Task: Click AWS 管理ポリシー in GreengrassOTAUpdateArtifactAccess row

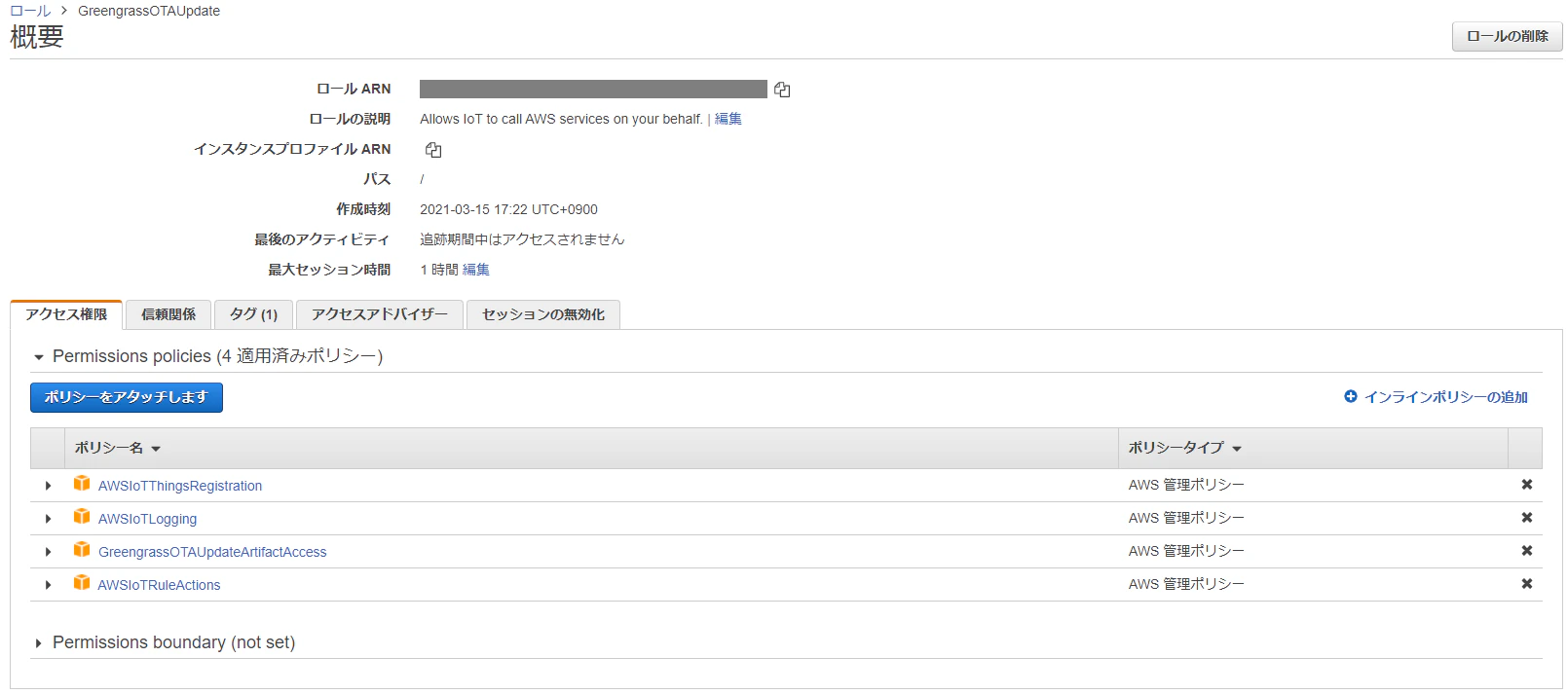Action: (1186, 551)
